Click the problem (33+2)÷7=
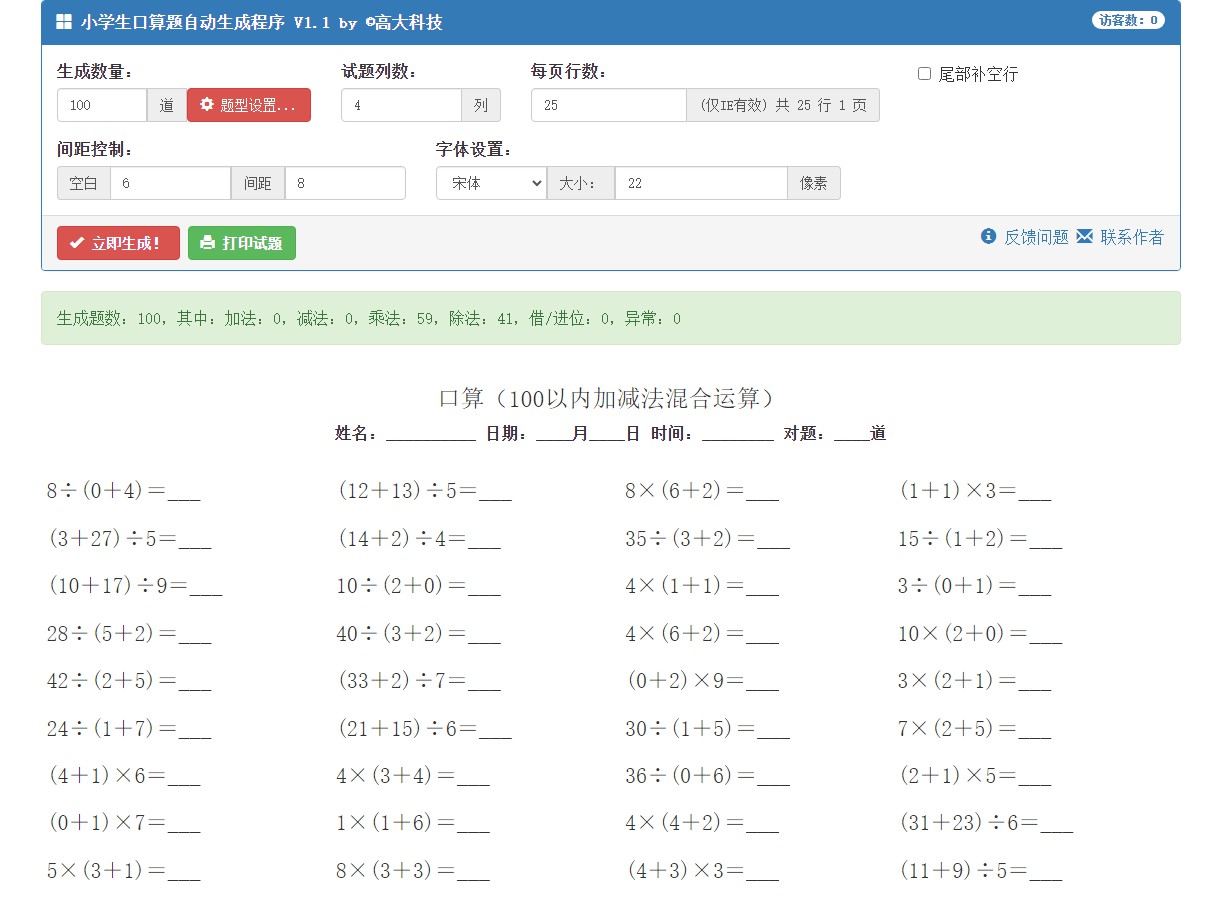The image size is (1224, 899). pyautogui.click(x=420, y=681)
